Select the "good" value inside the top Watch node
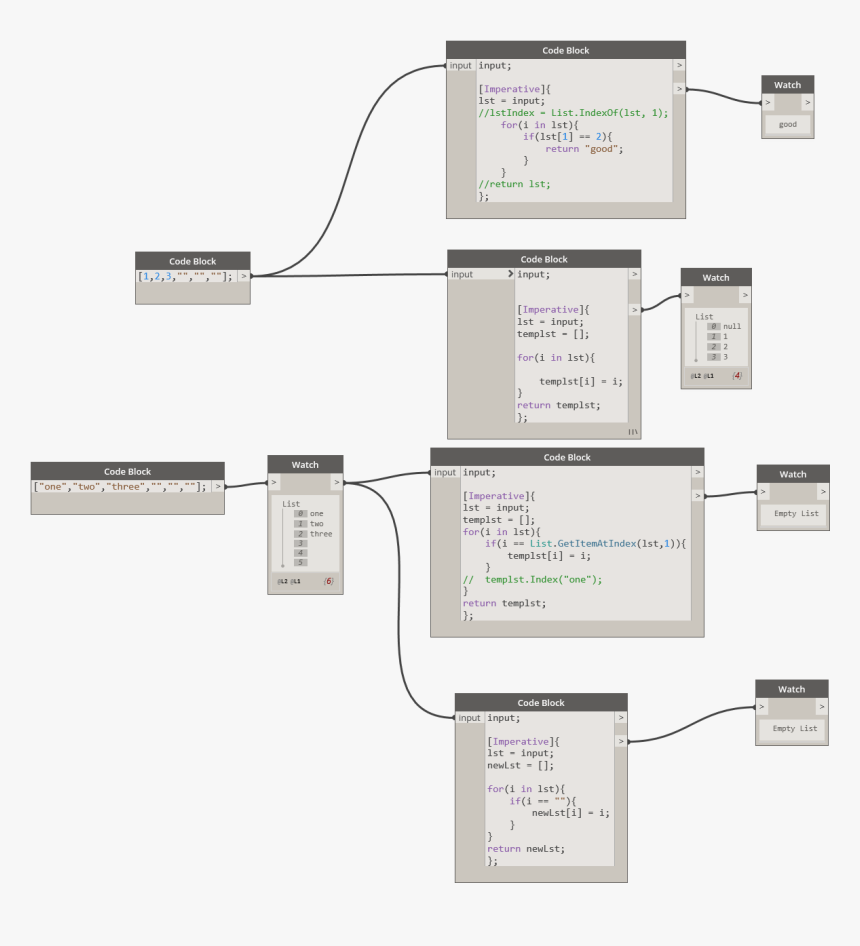This screenshot has height=946, width=860. click(x=787, y=125)
